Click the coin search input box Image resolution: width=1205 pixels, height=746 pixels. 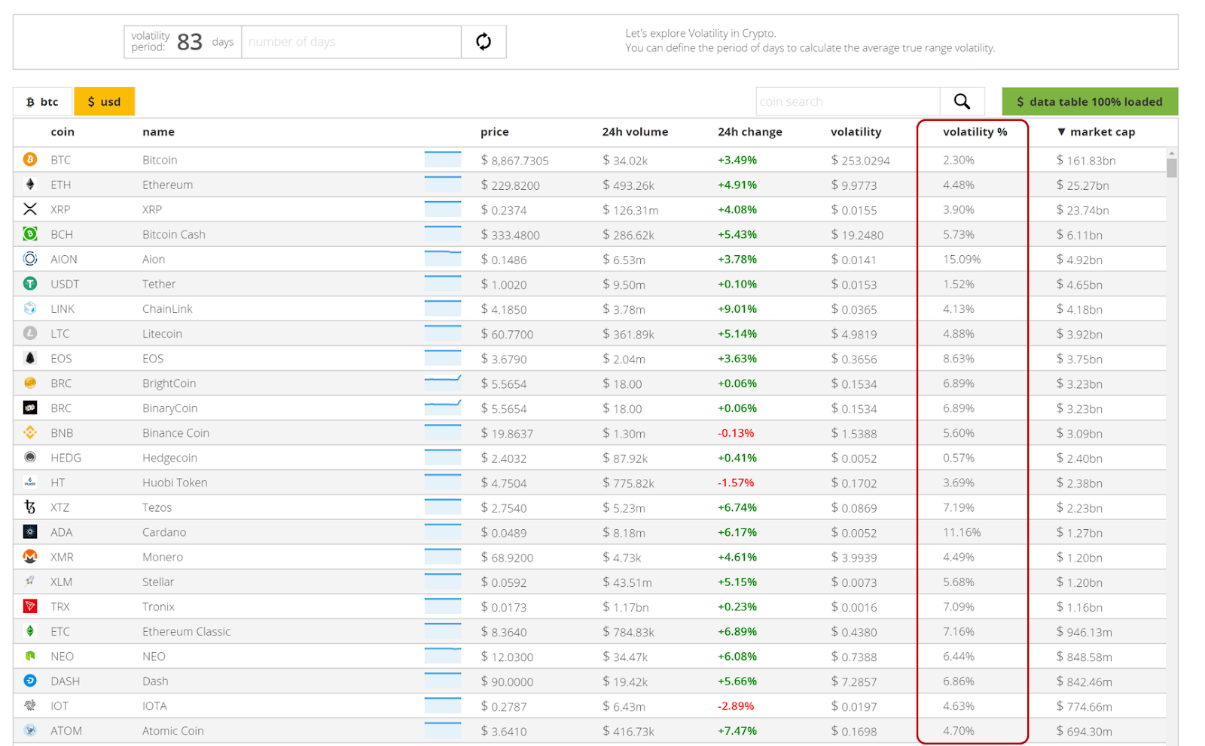point(848,101)
